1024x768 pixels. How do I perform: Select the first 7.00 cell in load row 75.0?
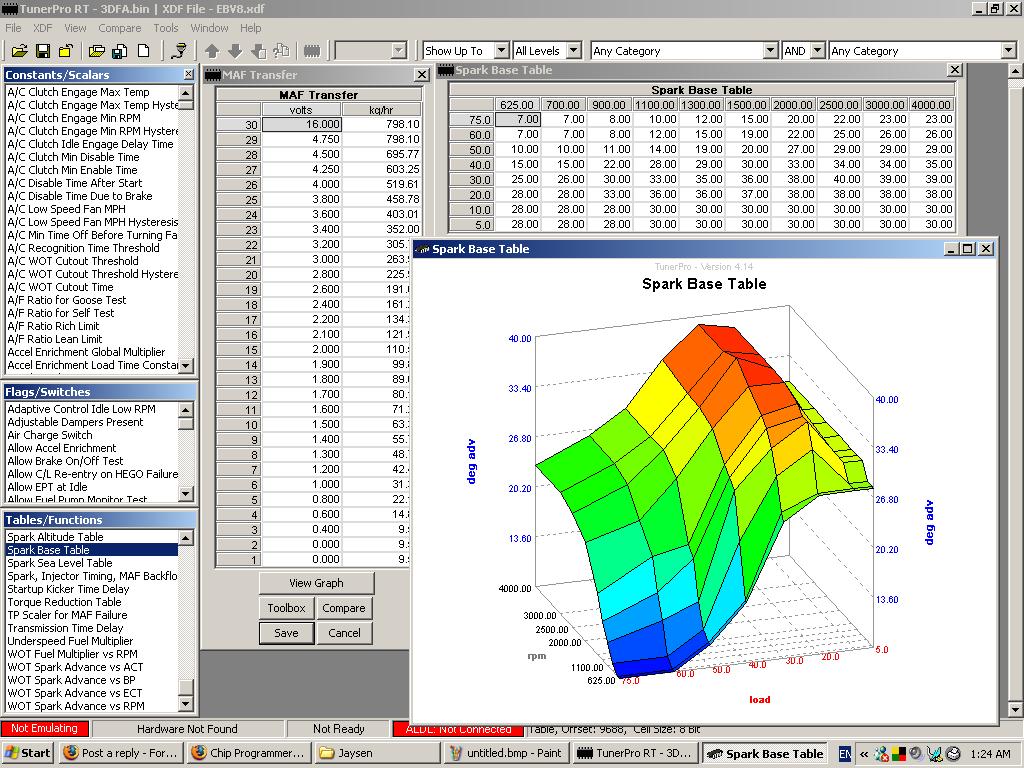(518, 120)
